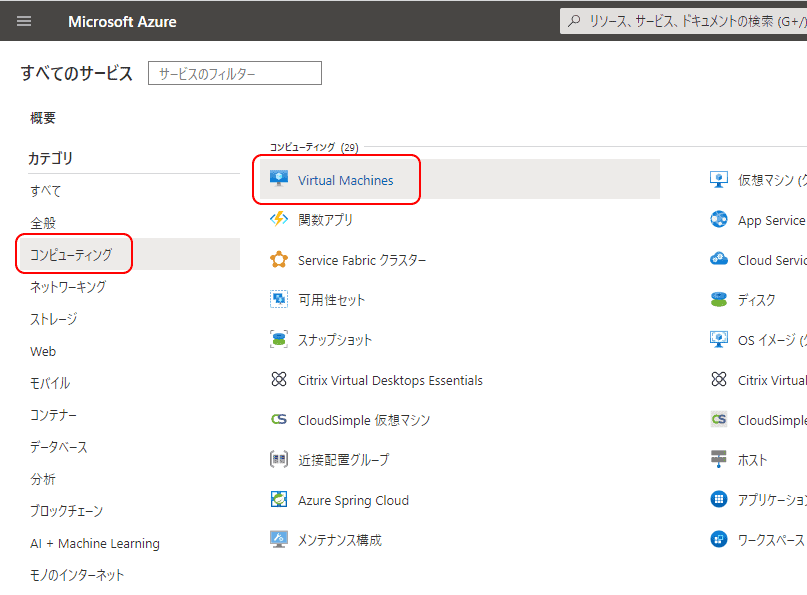Open the Virtual Machines service link

click(345, 180)
